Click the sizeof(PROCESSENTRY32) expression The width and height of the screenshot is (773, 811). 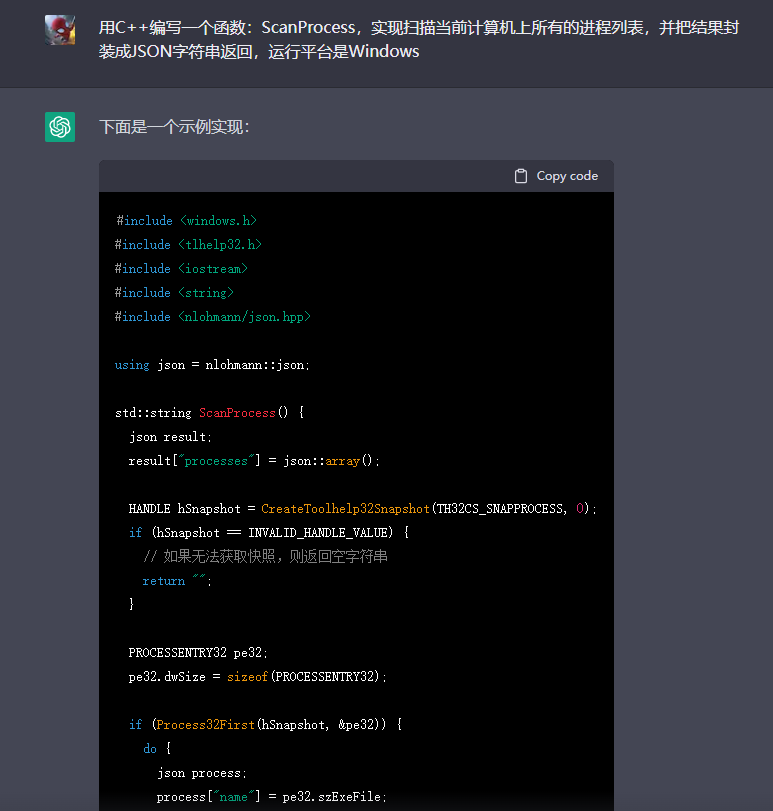(x=306, y=676)
